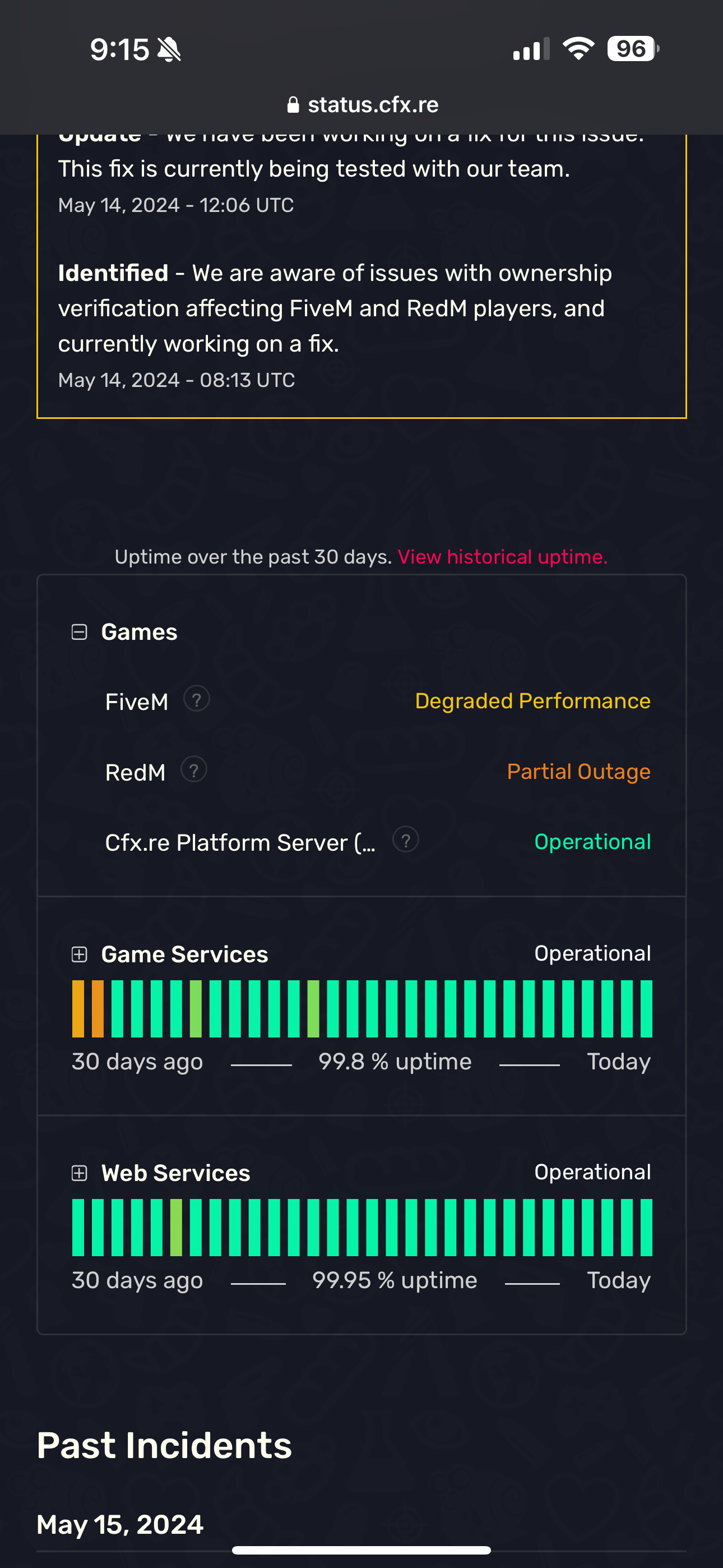The height and width of the screenshot is (1568, 723).
Task: Expand the Web Services section
Action: [x=79, y=1172]
